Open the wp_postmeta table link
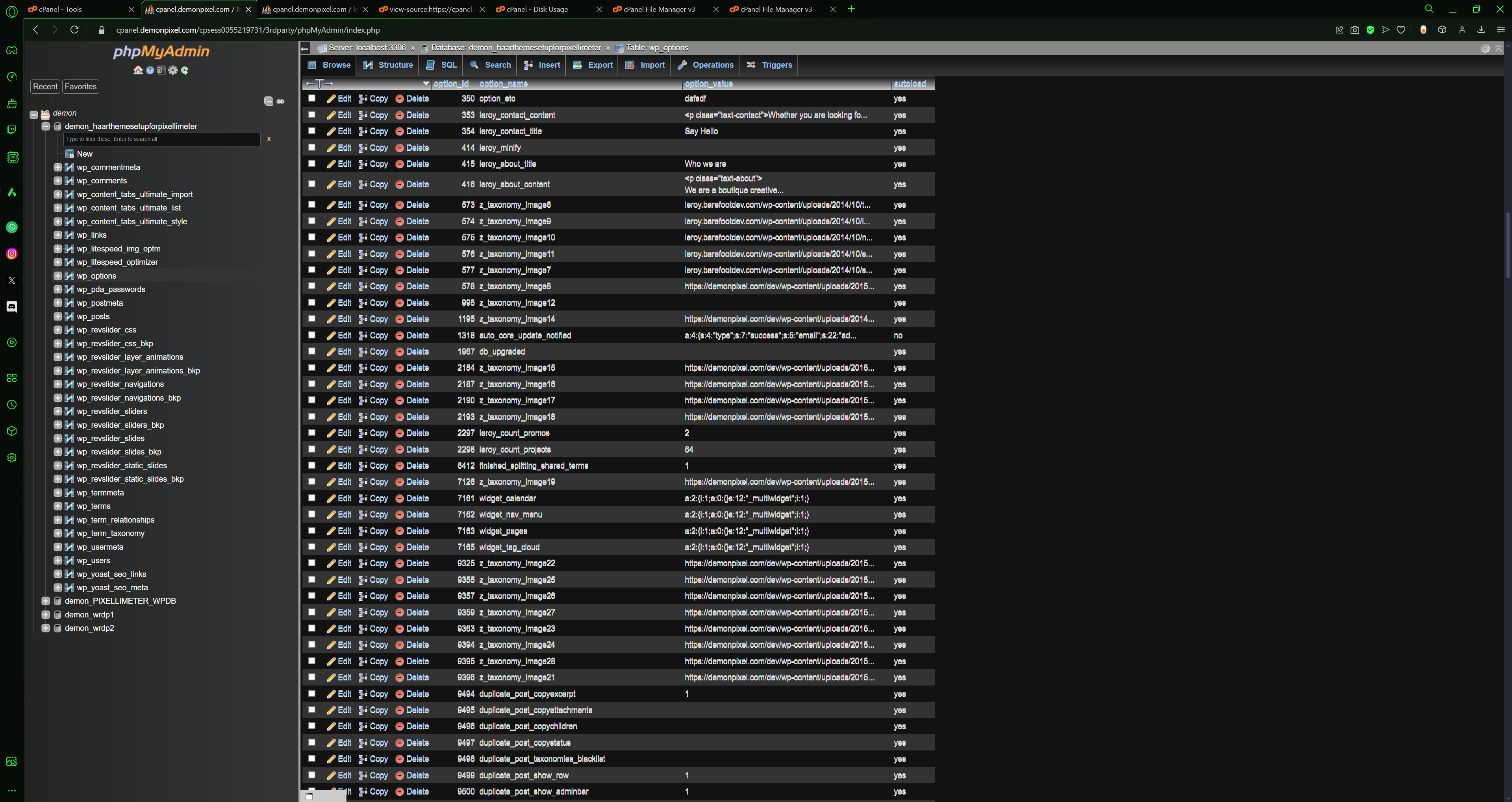Viewport: 1512px width, 802px height. pos(100,303)
